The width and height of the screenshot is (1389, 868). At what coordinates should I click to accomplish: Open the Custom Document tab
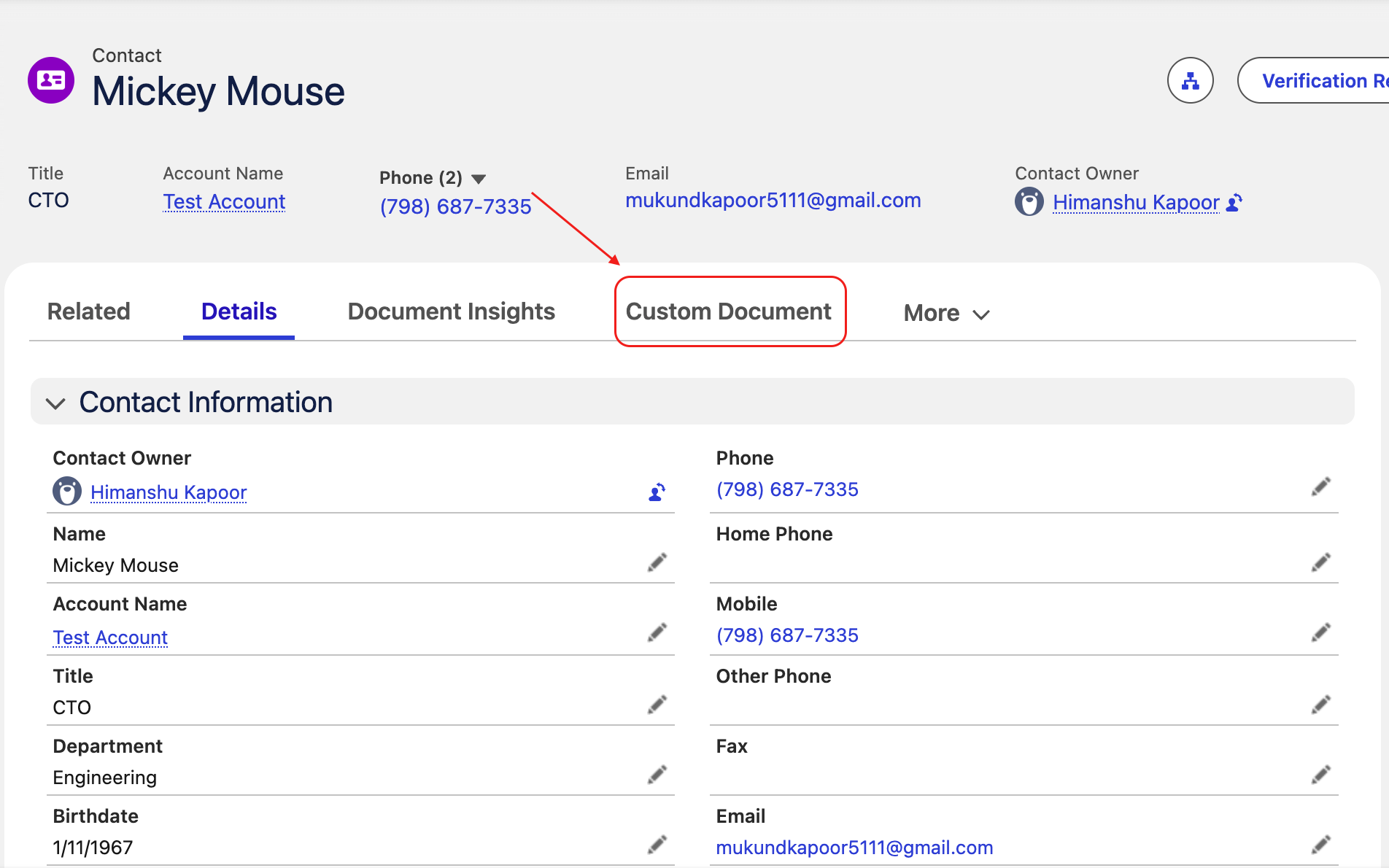point(729,311)
